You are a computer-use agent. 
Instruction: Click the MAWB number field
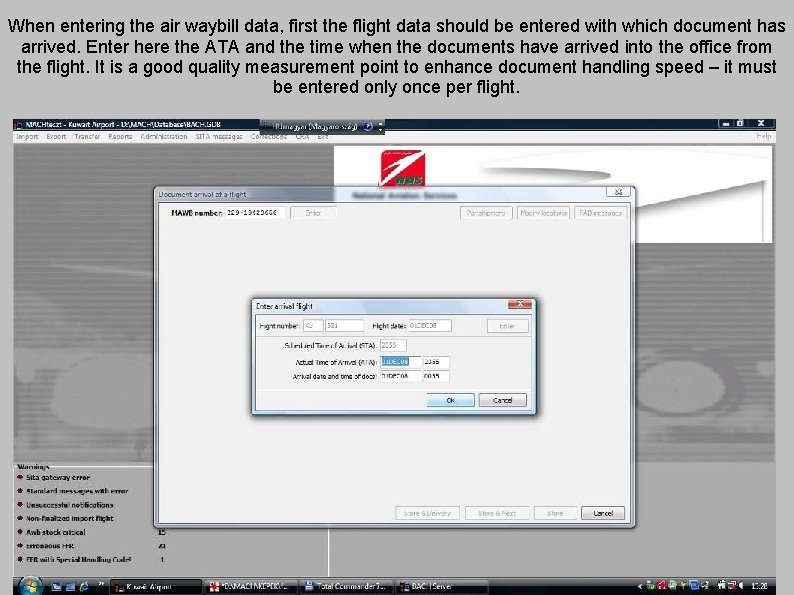click(x=254, y=213)
